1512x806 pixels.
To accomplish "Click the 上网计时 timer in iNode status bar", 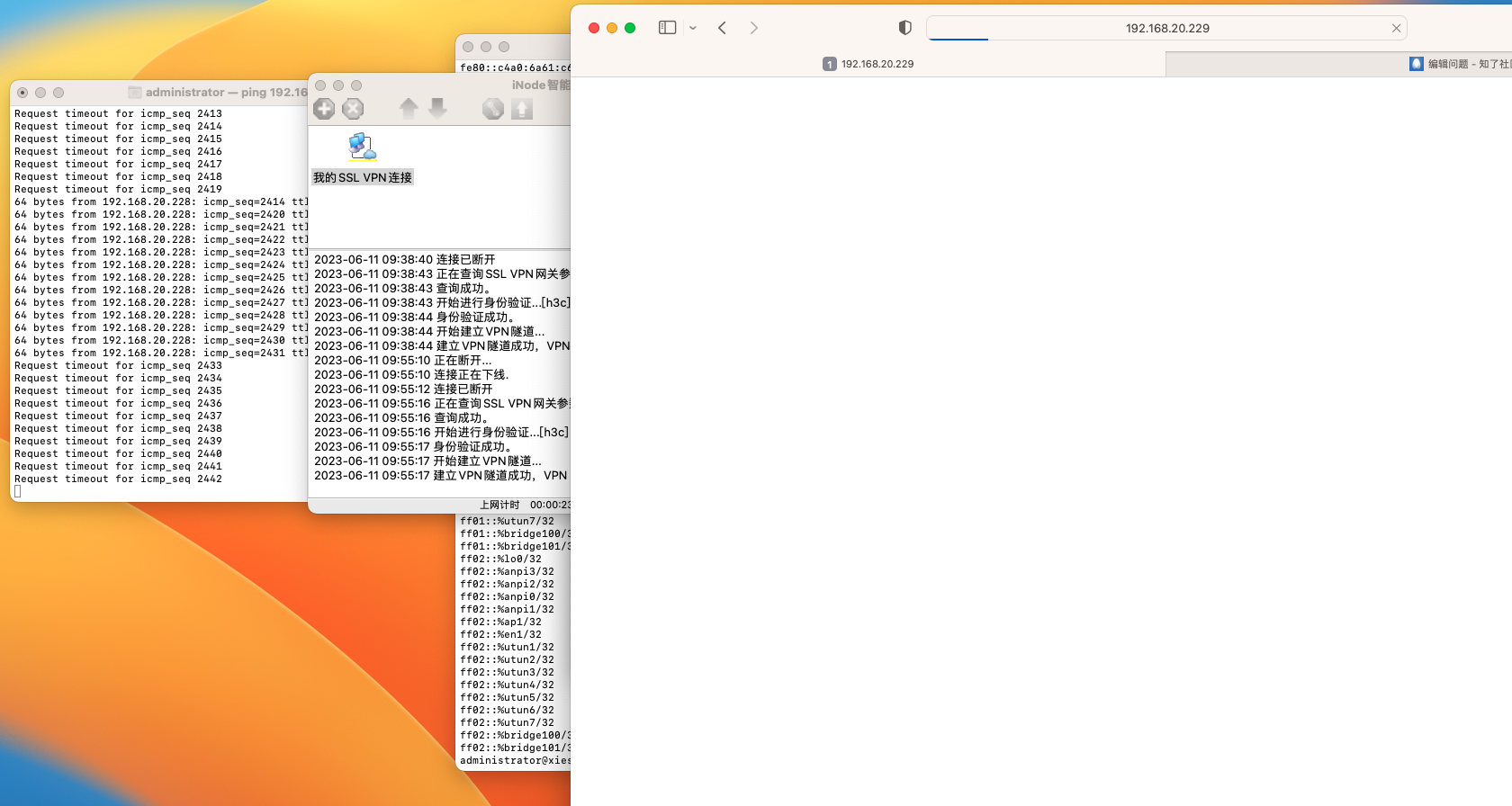I will coord(525,505).
